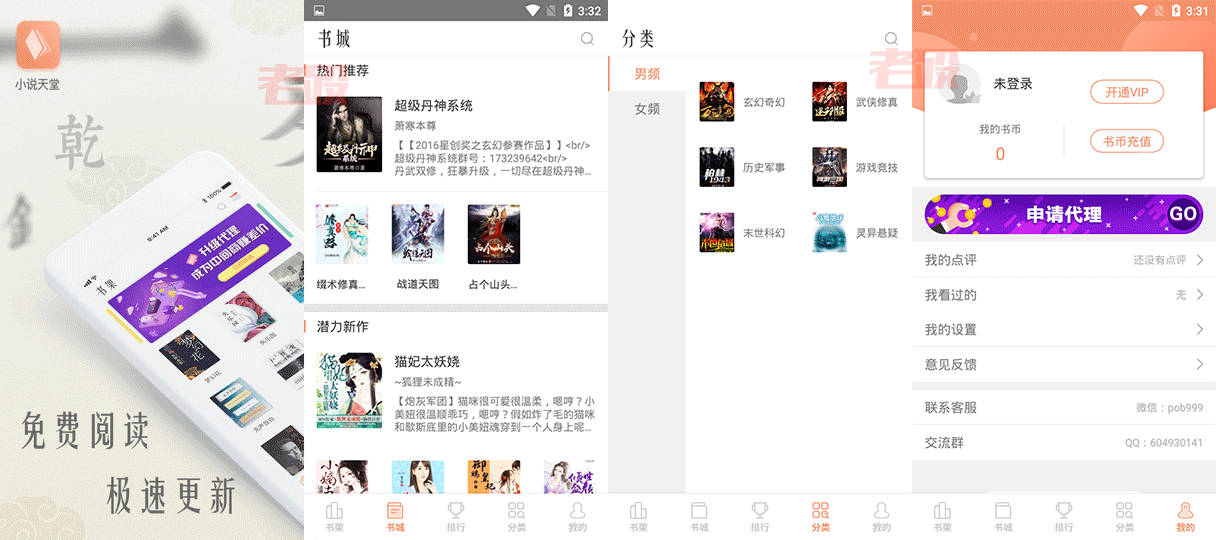Viewport: 1216px width, 540px height.
Task: Select 分类 grid icon in 分类 screen bottom bar
Action: coord(820,510)
